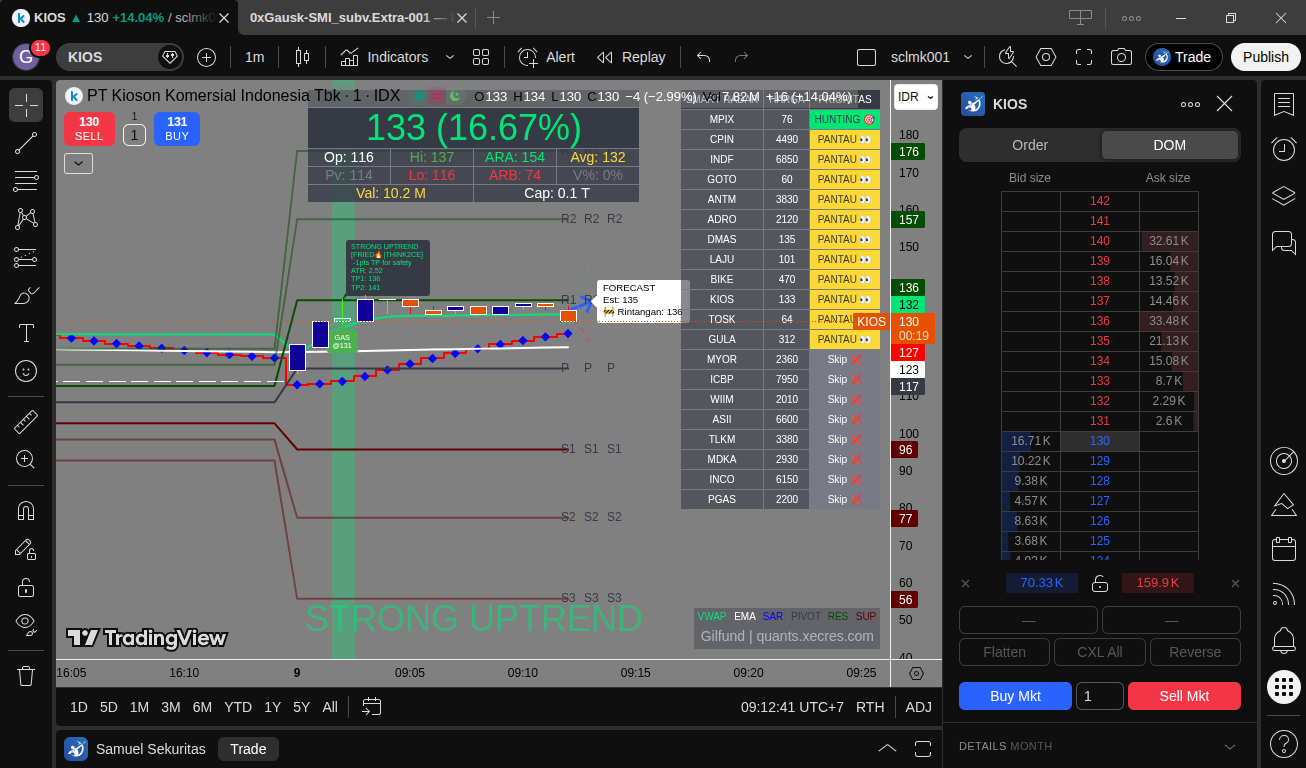Click the blue 131 BUY price box
The image size is (1306, 768).
177,129
